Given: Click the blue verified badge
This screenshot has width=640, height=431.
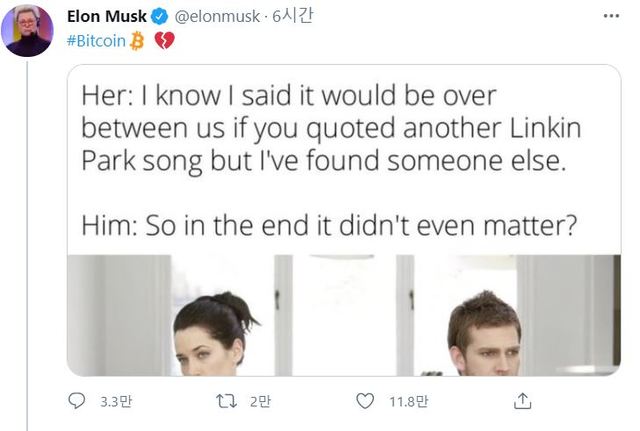Looking at the screenshot, I should coord(156,17).
